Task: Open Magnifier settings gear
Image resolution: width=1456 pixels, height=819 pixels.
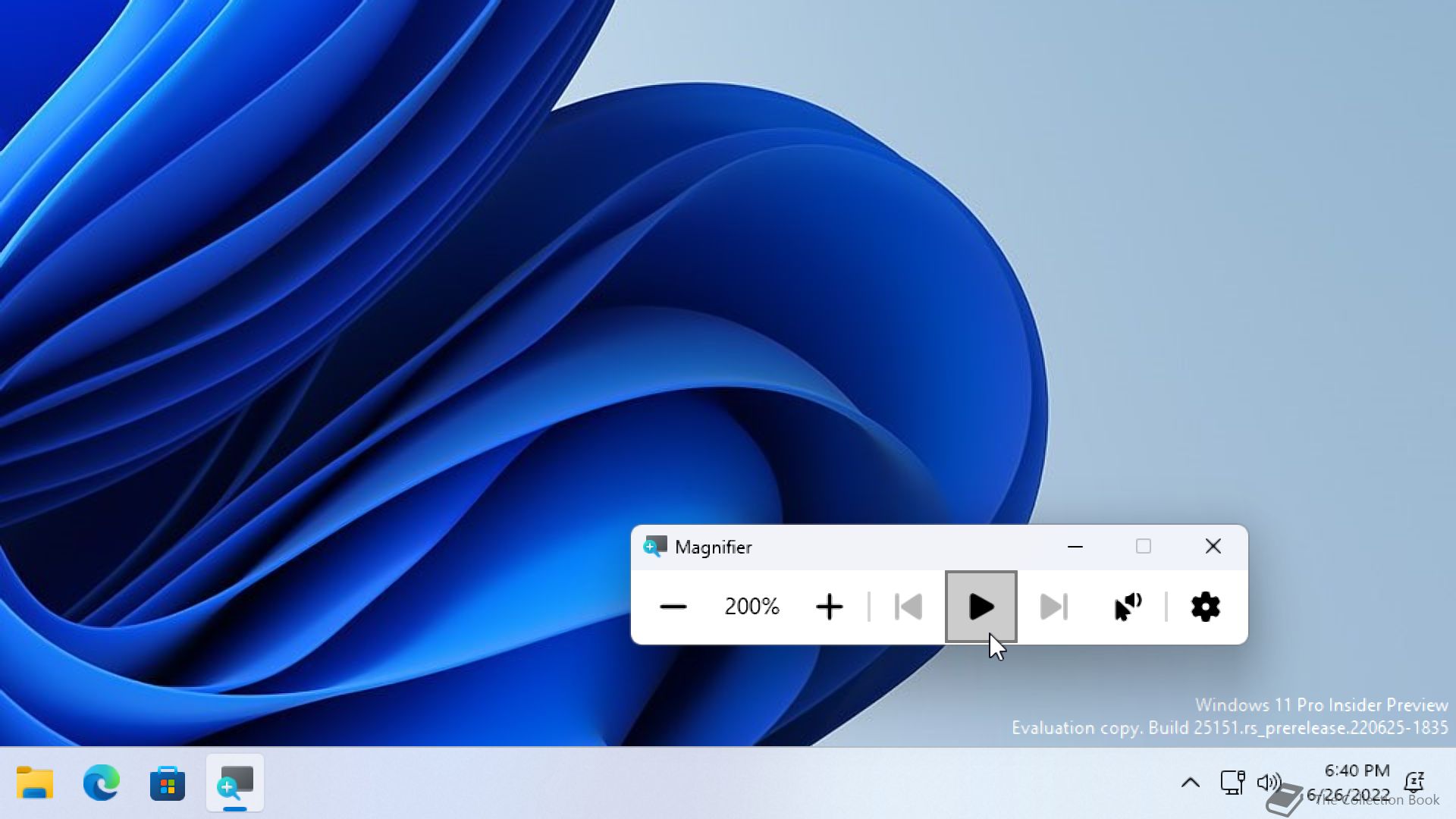Action: point(1206,607)
